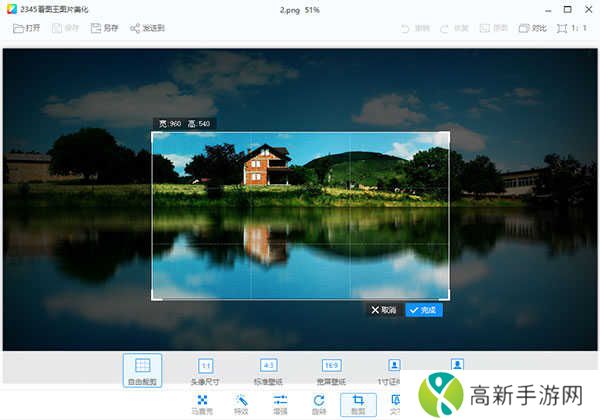This screenshot has width=600, height=420.
Task: Toggle the 对比 (Compare) view
Action: tap(531, 28)
